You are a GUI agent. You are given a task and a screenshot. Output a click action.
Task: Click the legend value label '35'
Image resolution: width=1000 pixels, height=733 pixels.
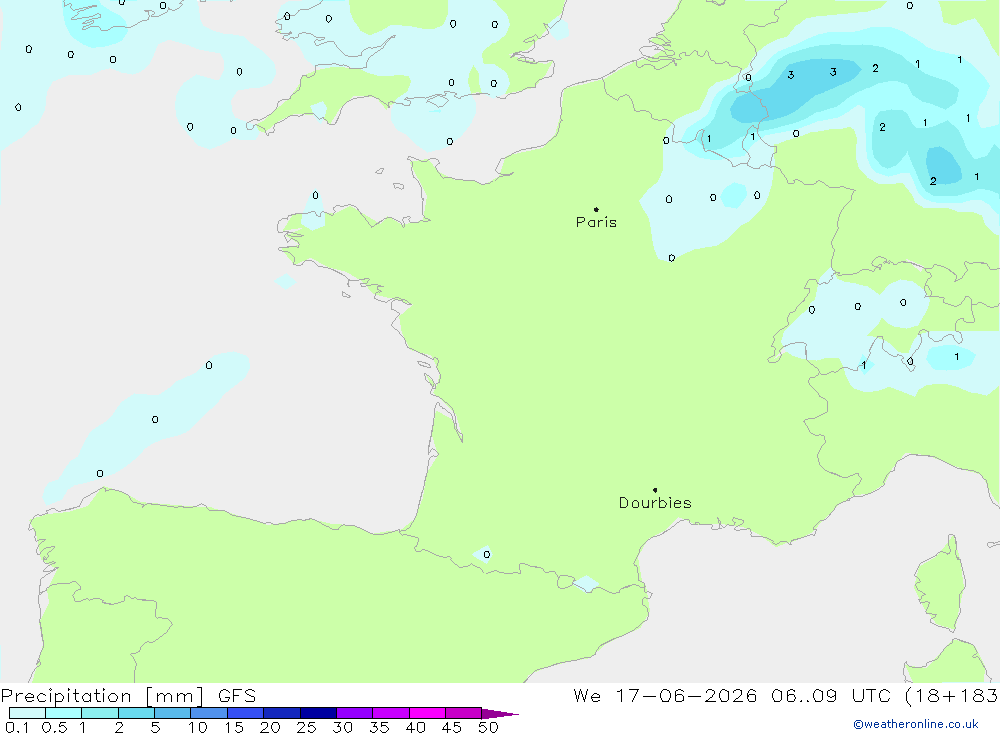click(379, 727)
